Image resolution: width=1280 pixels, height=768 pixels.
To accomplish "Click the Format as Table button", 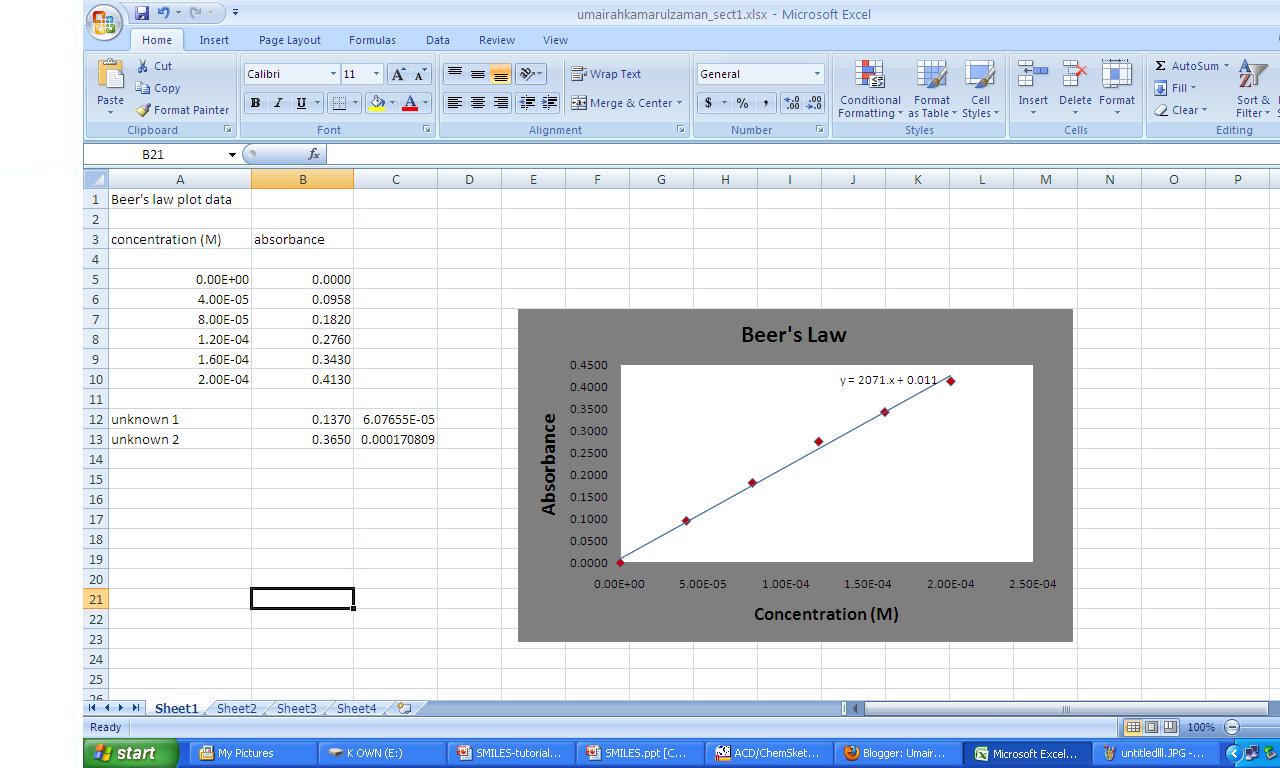I will [x=932, y=89].
